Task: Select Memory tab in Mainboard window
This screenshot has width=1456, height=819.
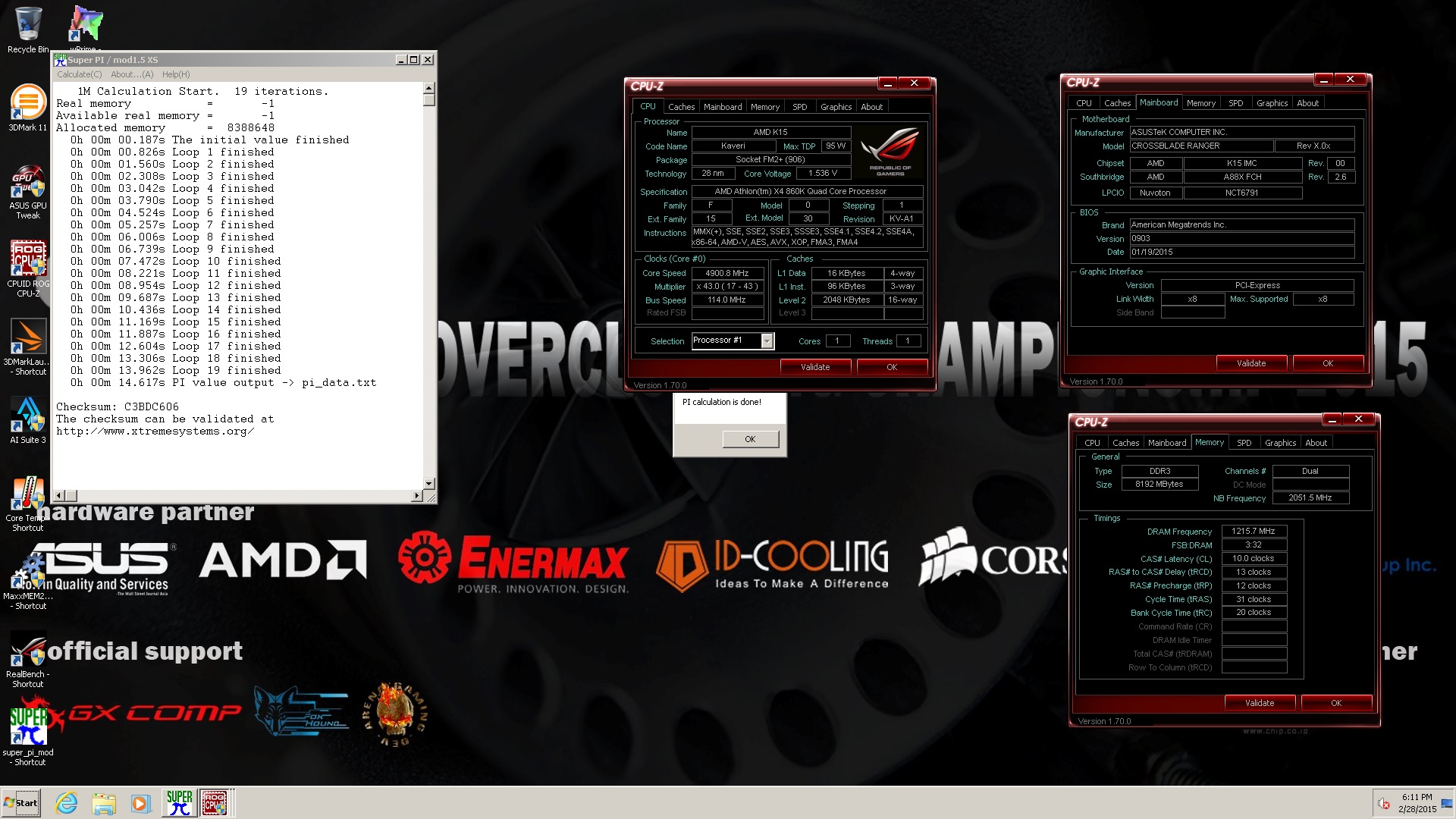Action: coord(1200,103)
